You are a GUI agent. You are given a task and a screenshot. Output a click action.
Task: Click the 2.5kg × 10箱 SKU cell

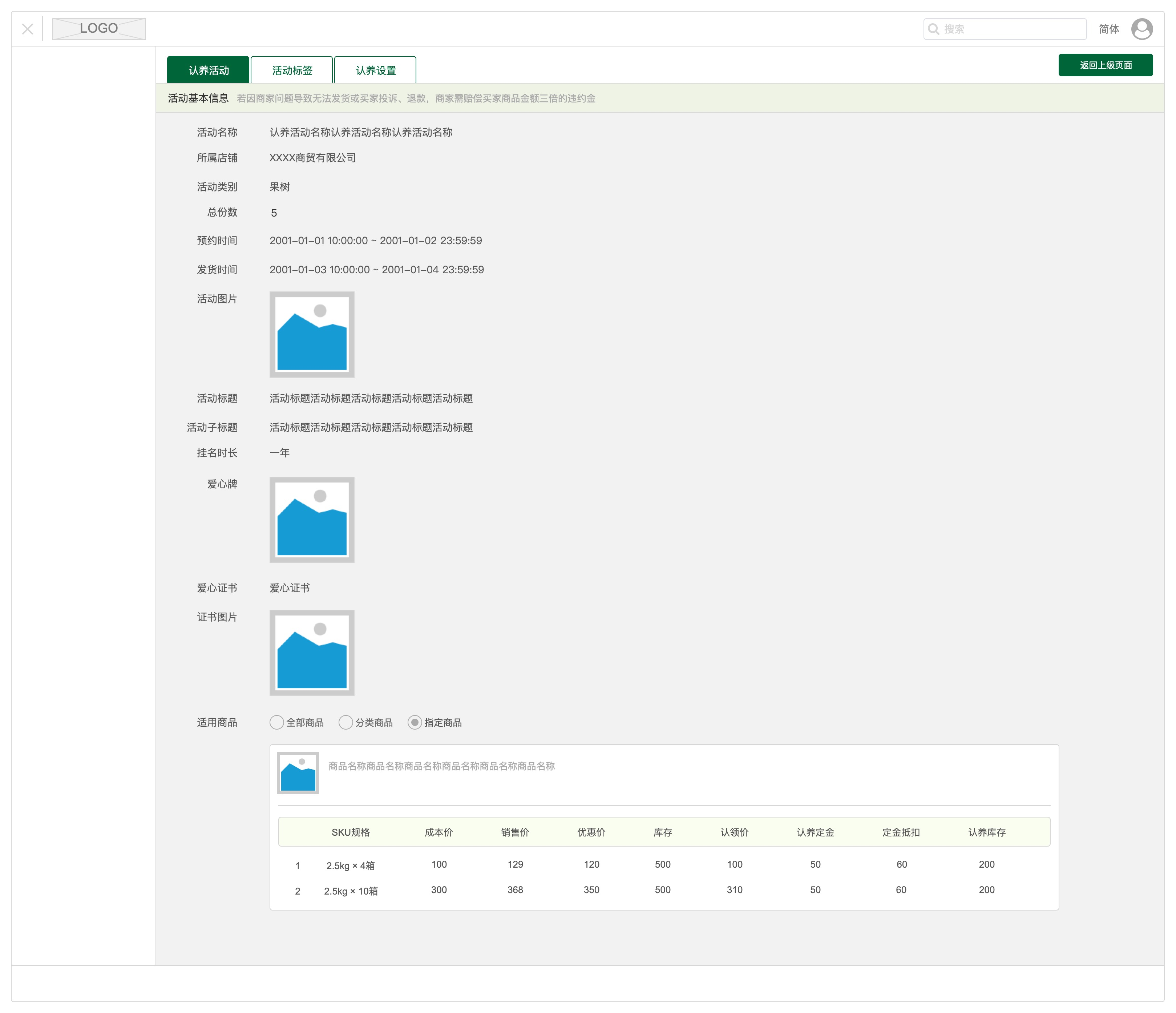coord(350,891)
